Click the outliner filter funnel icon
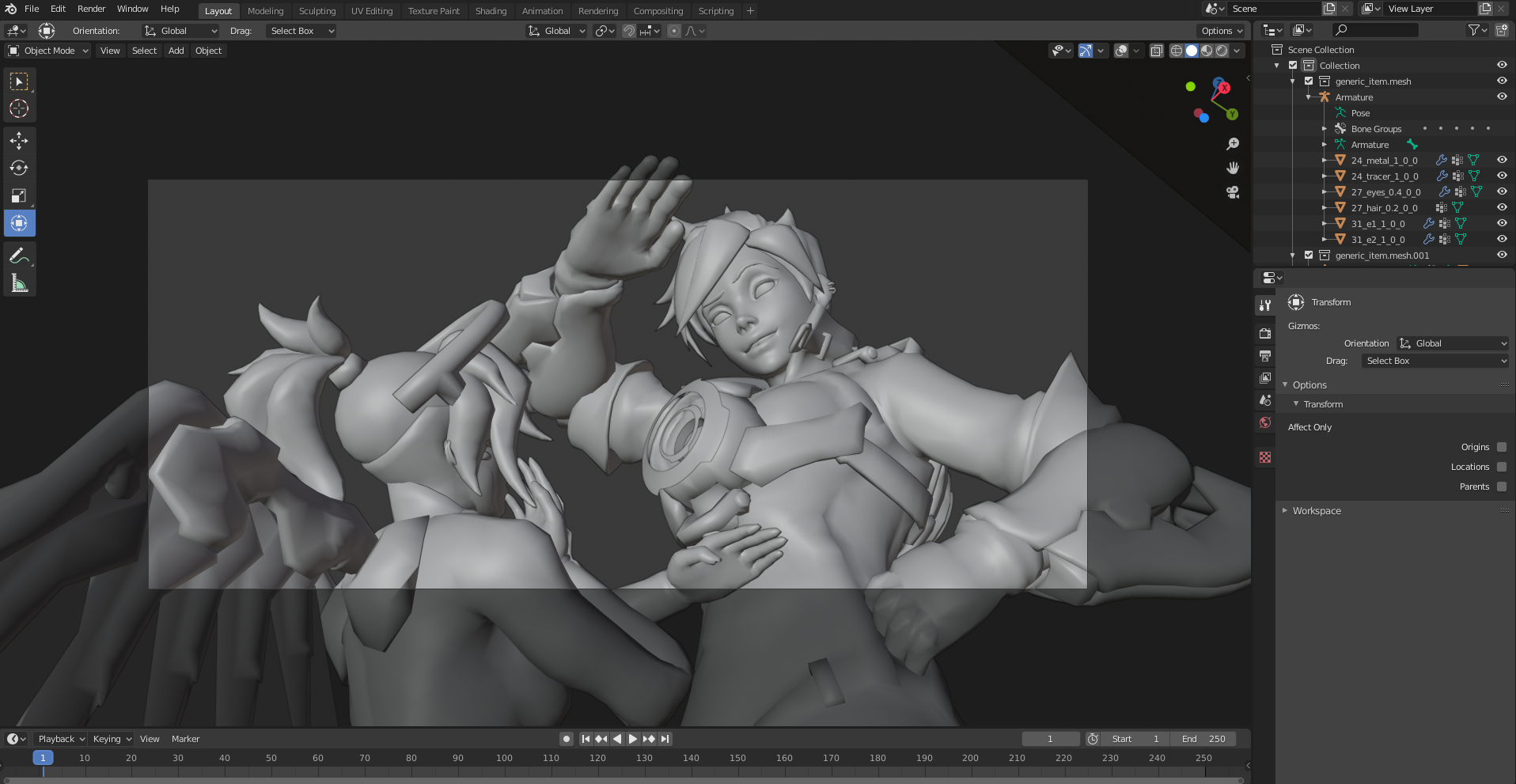Viewport: 1516px width, 784px height. [x=1473, y=30]
